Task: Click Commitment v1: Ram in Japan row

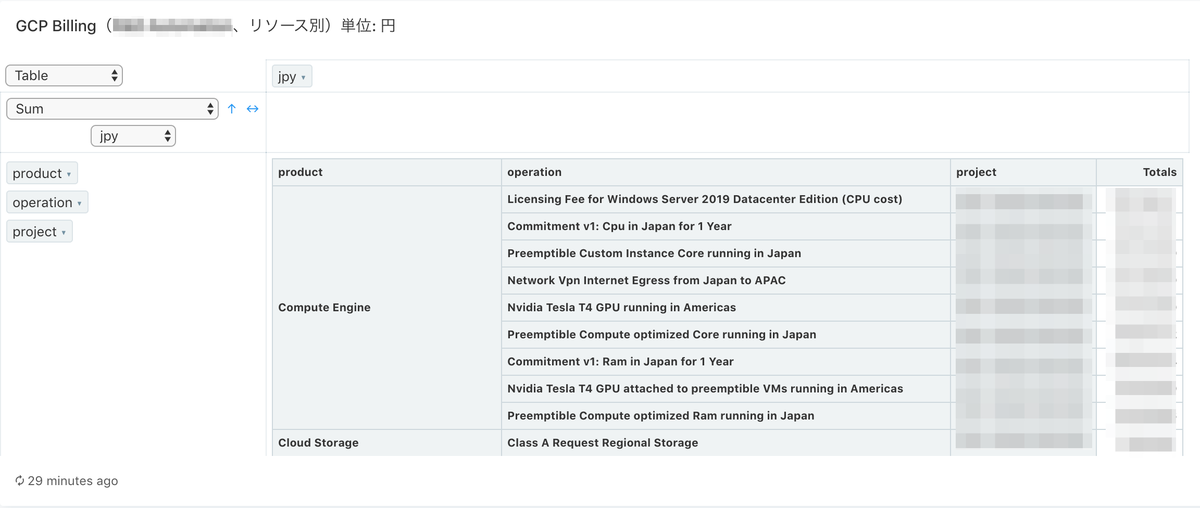Action: tap(726, 361)
